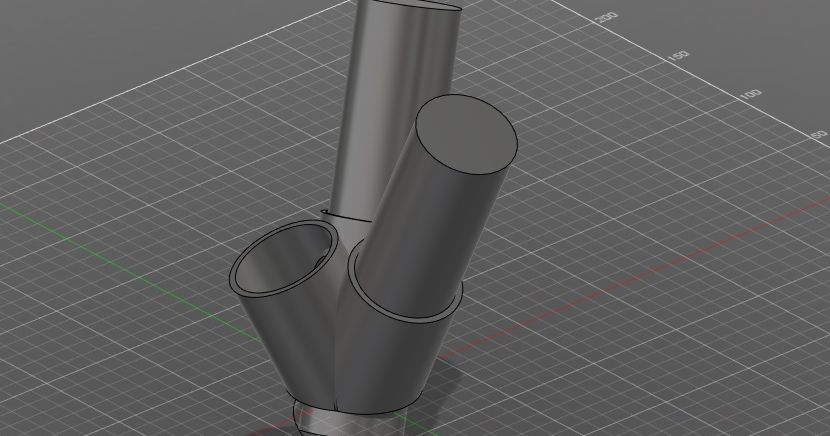The height and width of the screenshot is (436, 830).
Task: Click the seam line at the tall cylinder's base
Action: click(345, 216)
